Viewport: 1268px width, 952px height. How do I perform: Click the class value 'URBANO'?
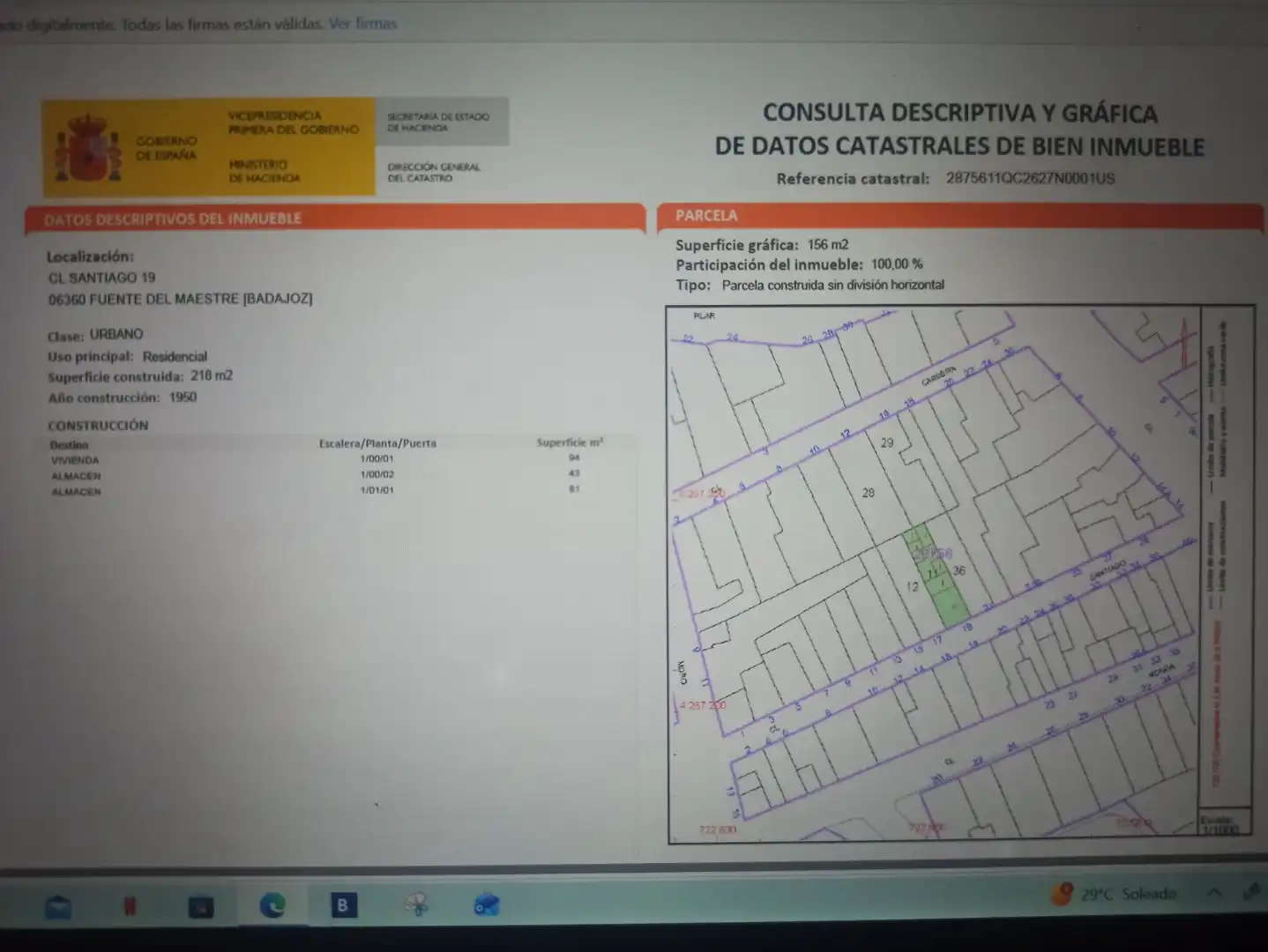click(x=116, y=334)
